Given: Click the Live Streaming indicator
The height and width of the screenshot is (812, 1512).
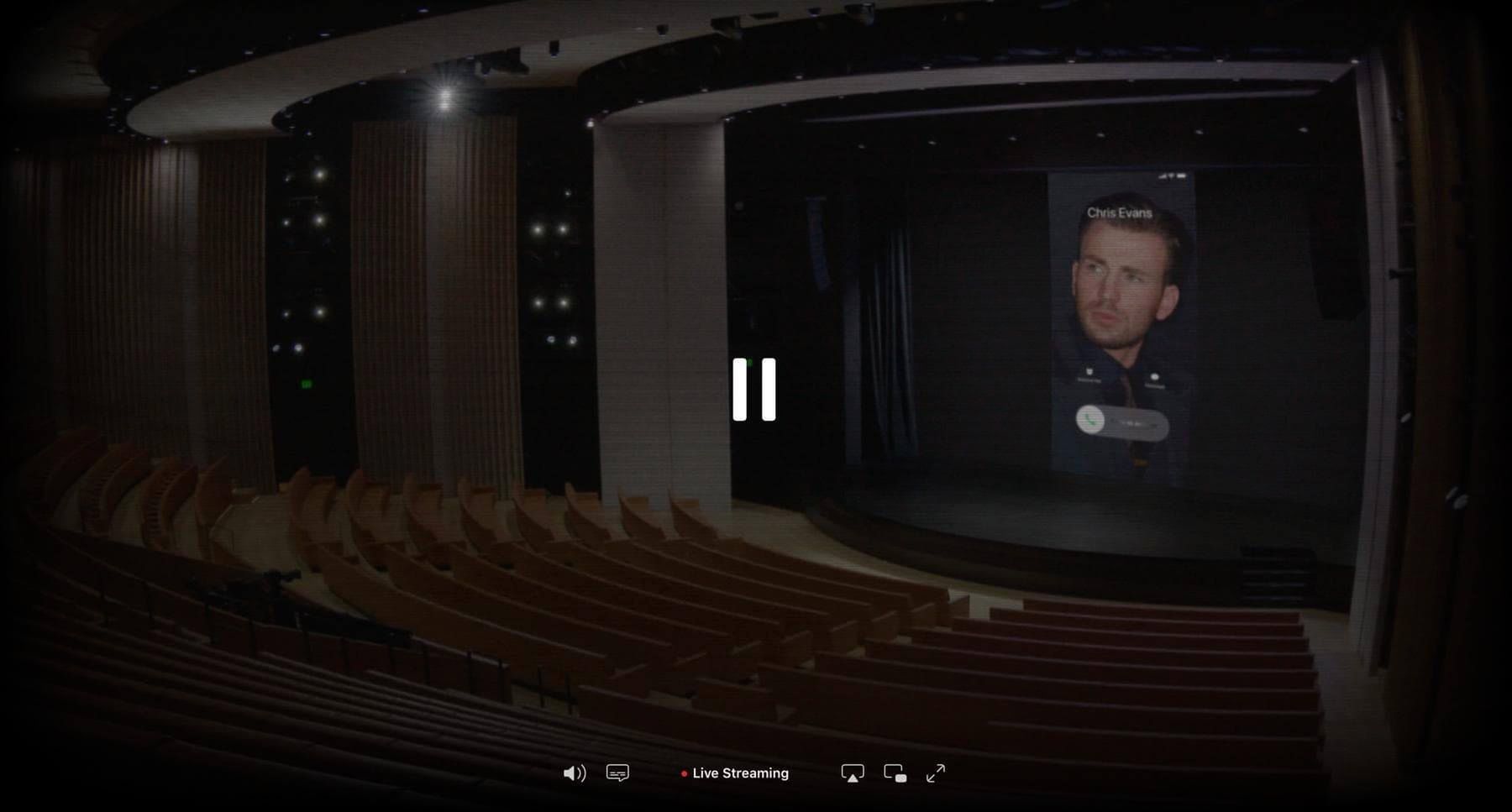Looking at the screenshot, I should click(735, 773).
